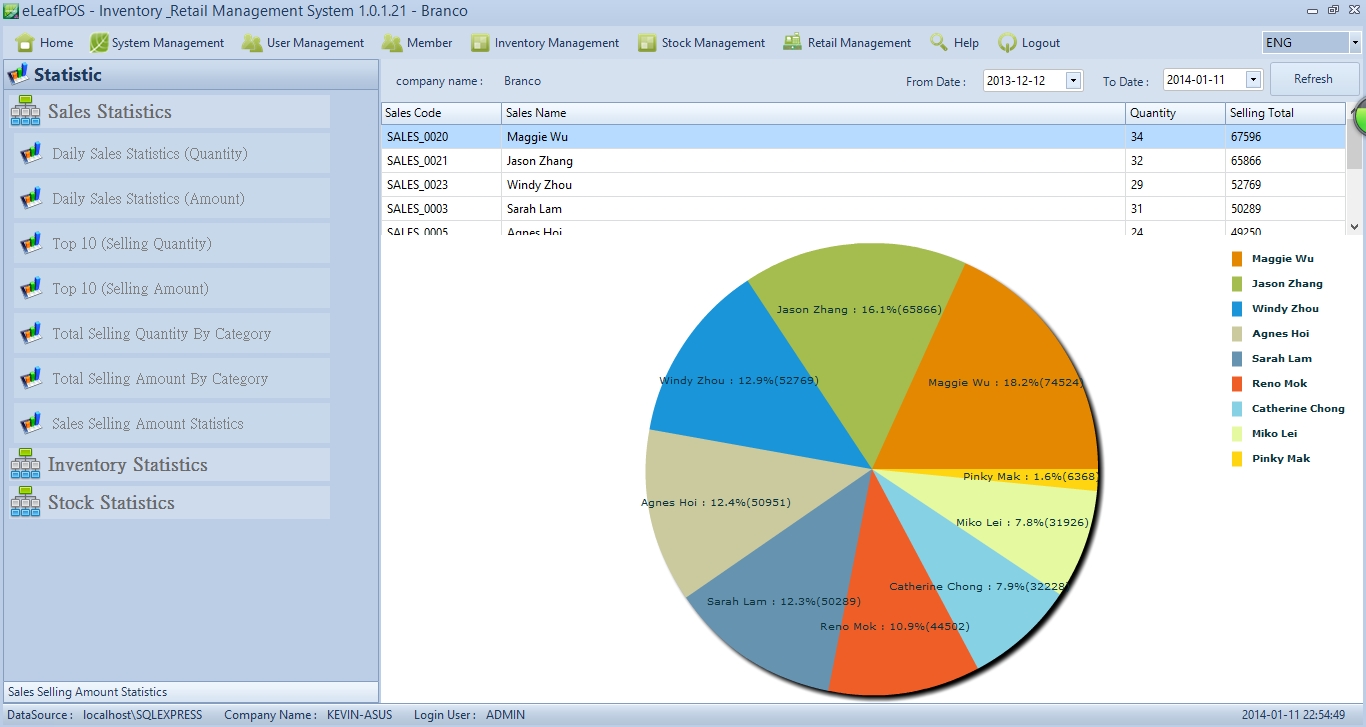Expand the Stock Statistics section
Image resolution: width=1366 pixels, height=727 pixels.
click(x=111, y=503)
